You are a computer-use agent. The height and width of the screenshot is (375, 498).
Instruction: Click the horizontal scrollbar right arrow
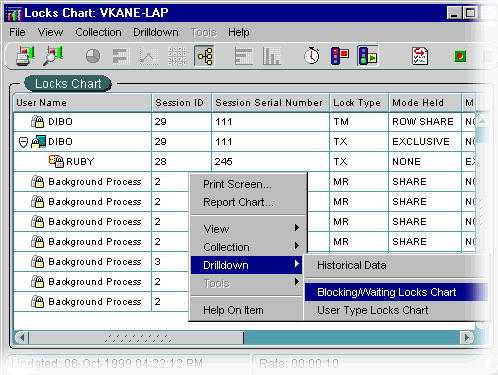pyautogui.click(x=467, y=338)
